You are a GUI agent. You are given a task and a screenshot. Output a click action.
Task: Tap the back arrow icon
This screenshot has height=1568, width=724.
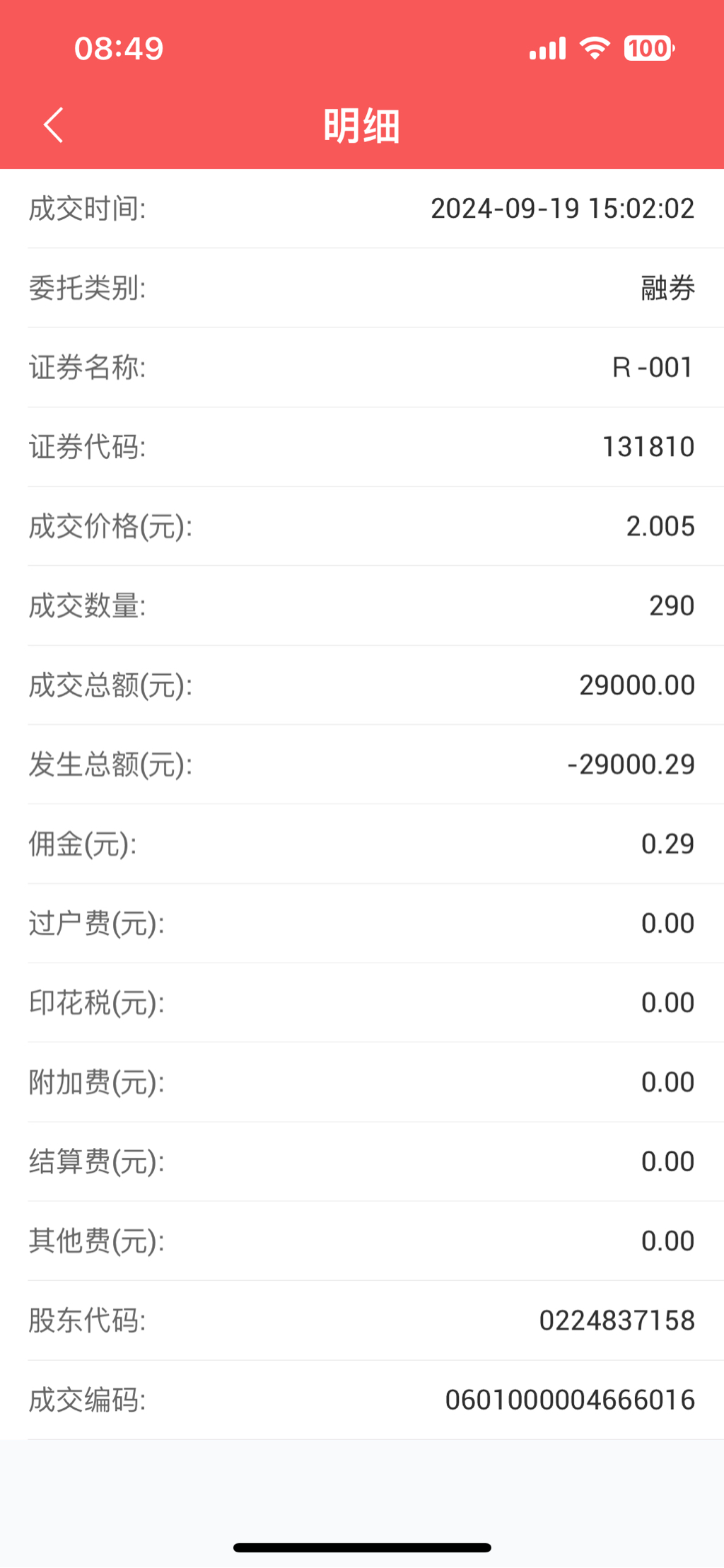[x=54, y=125]
